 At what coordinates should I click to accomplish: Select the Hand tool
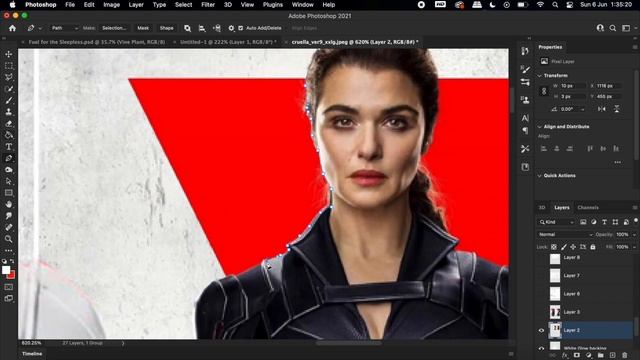[9, 204]
